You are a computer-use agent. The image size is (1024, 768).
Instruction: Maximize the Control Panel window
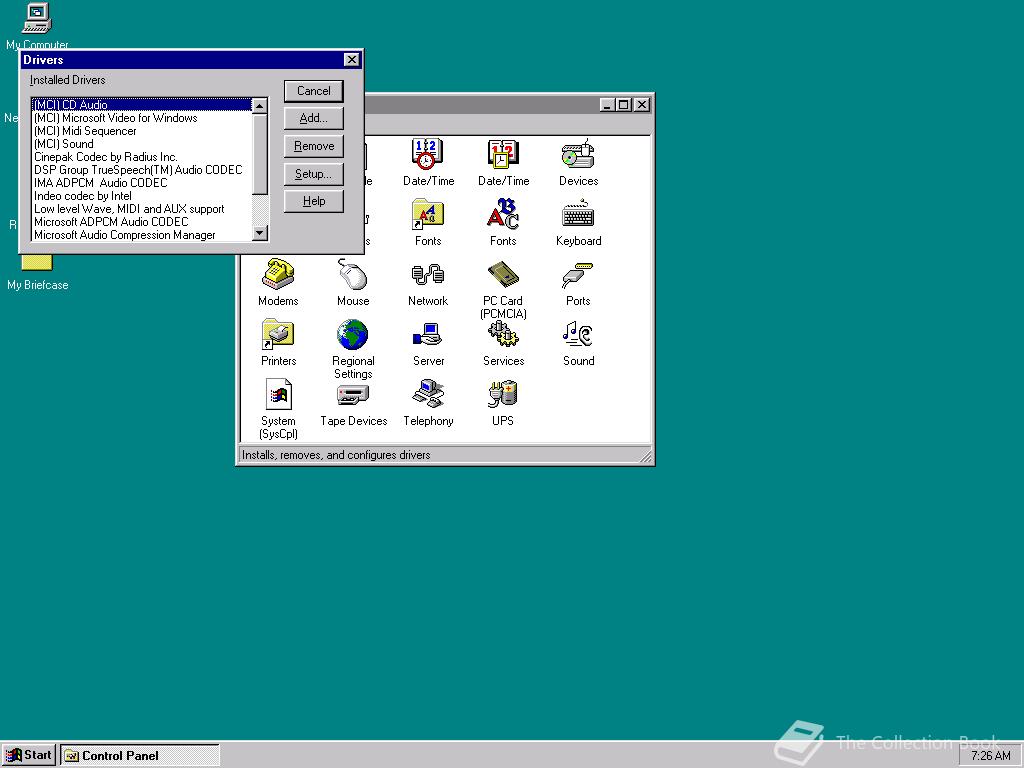624,104
